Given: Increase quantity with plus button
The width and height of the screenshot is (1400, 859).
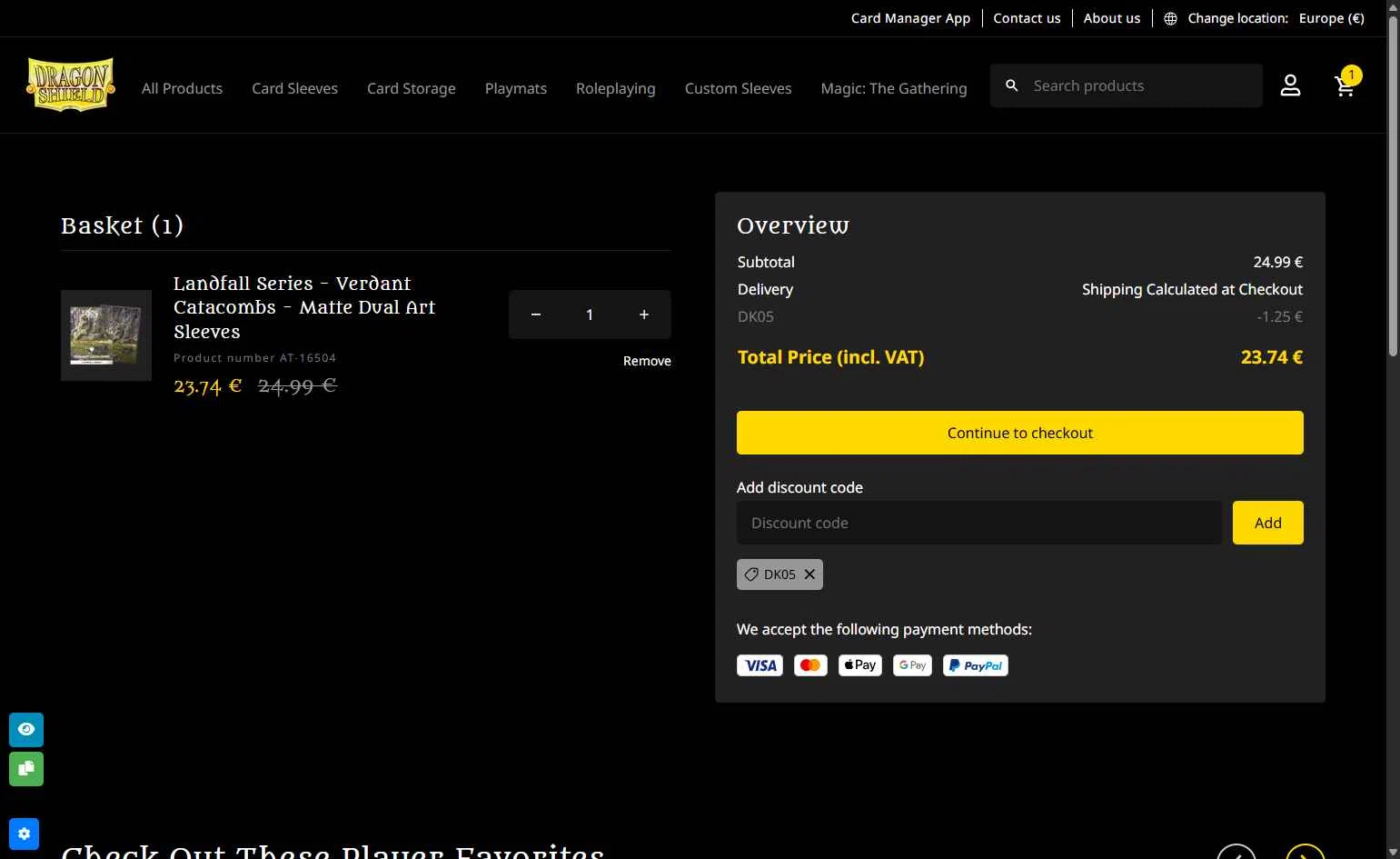Looking at the screenshot, I should coord(644,315).
